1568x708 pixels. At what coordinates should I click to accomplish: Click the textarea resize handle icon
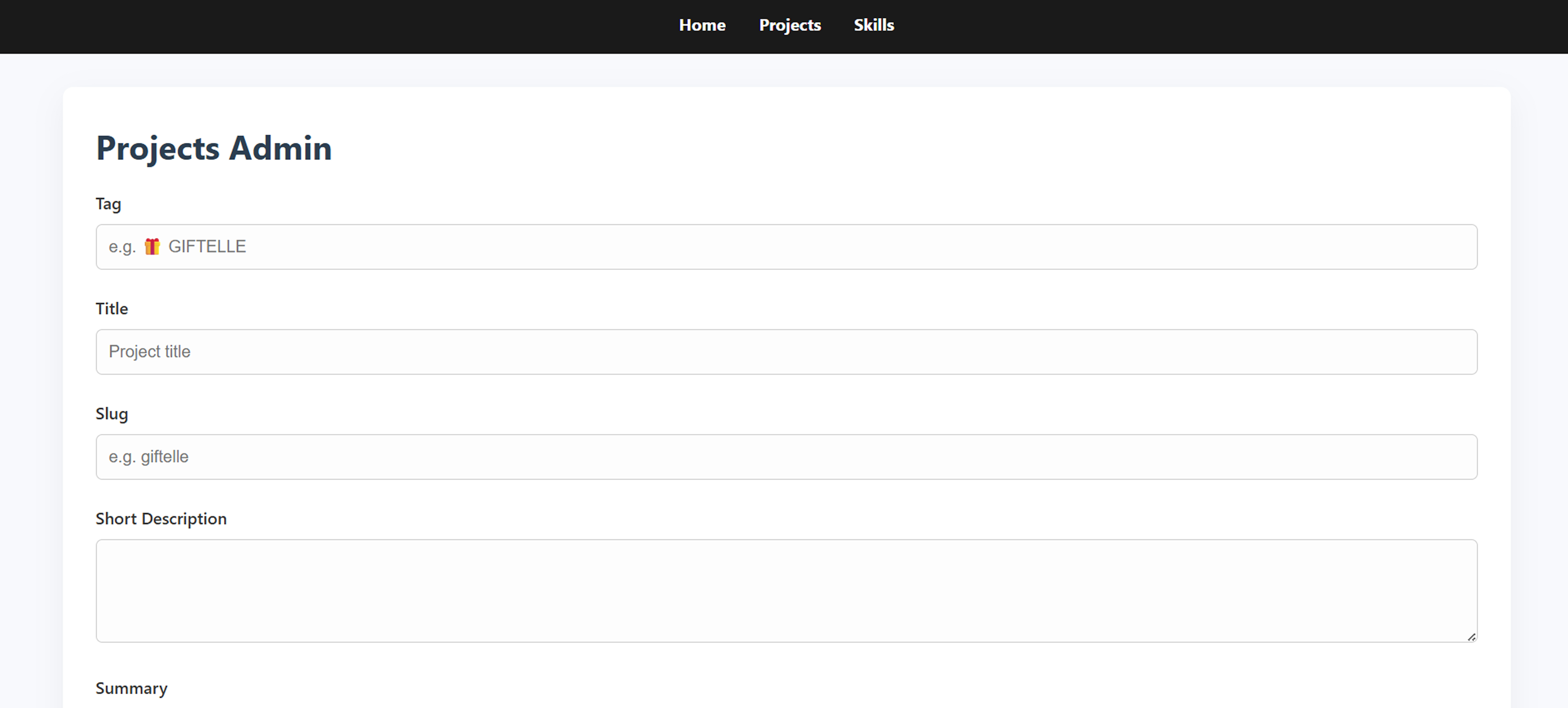click(1471, 637)
